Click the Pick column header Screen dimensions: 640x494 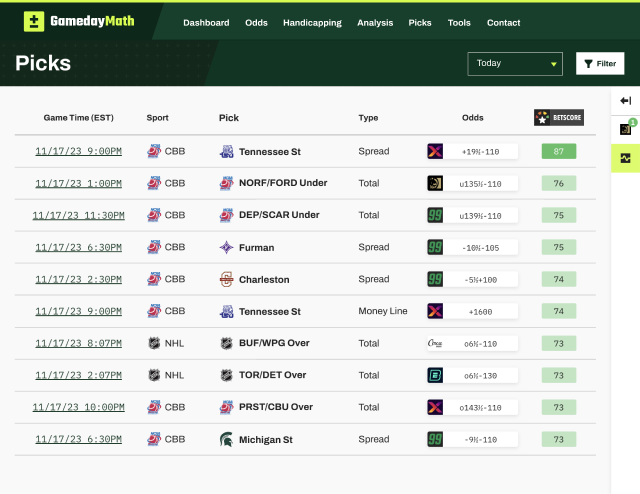tap(229, 118)
